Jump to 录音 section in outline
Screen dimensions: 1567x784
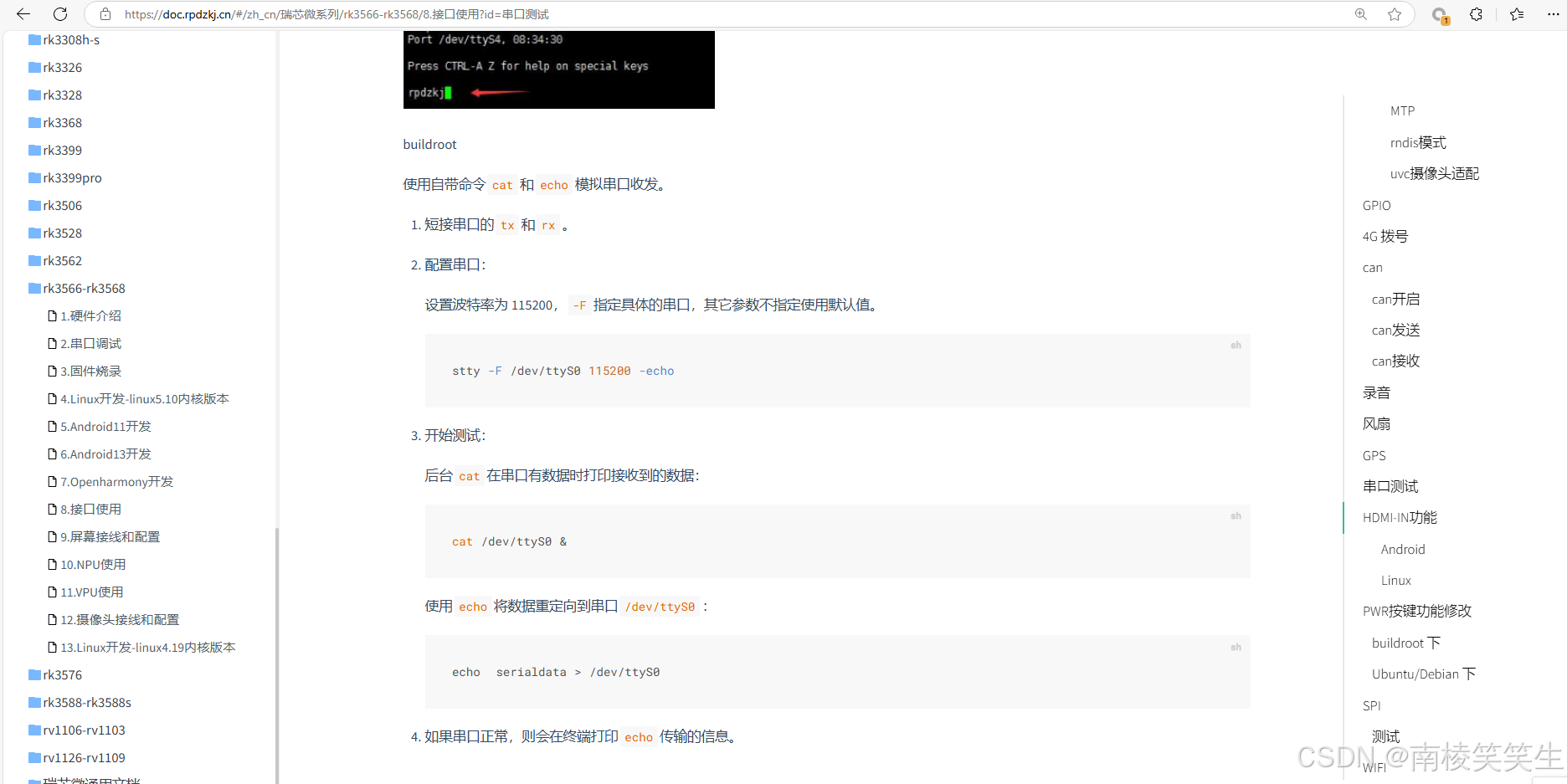[1377, 392]
